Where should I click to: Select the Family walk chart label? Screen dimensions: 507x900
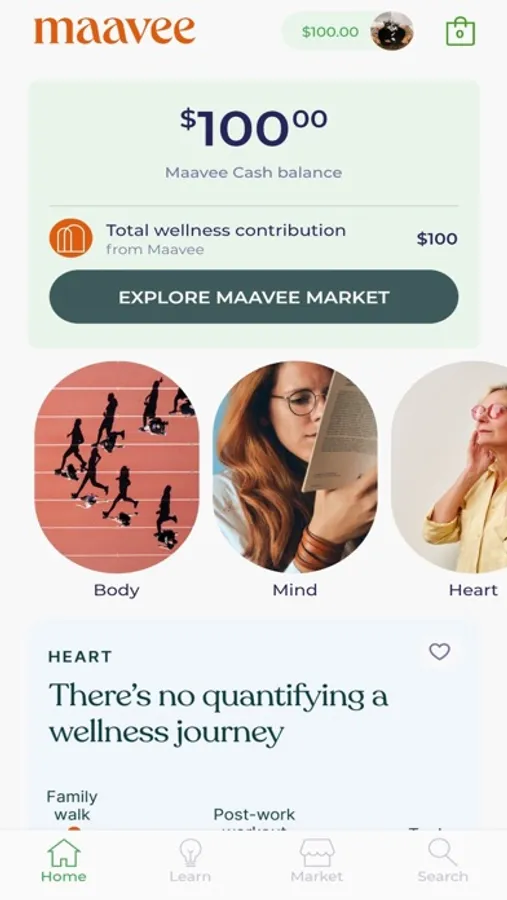point(72,805)
